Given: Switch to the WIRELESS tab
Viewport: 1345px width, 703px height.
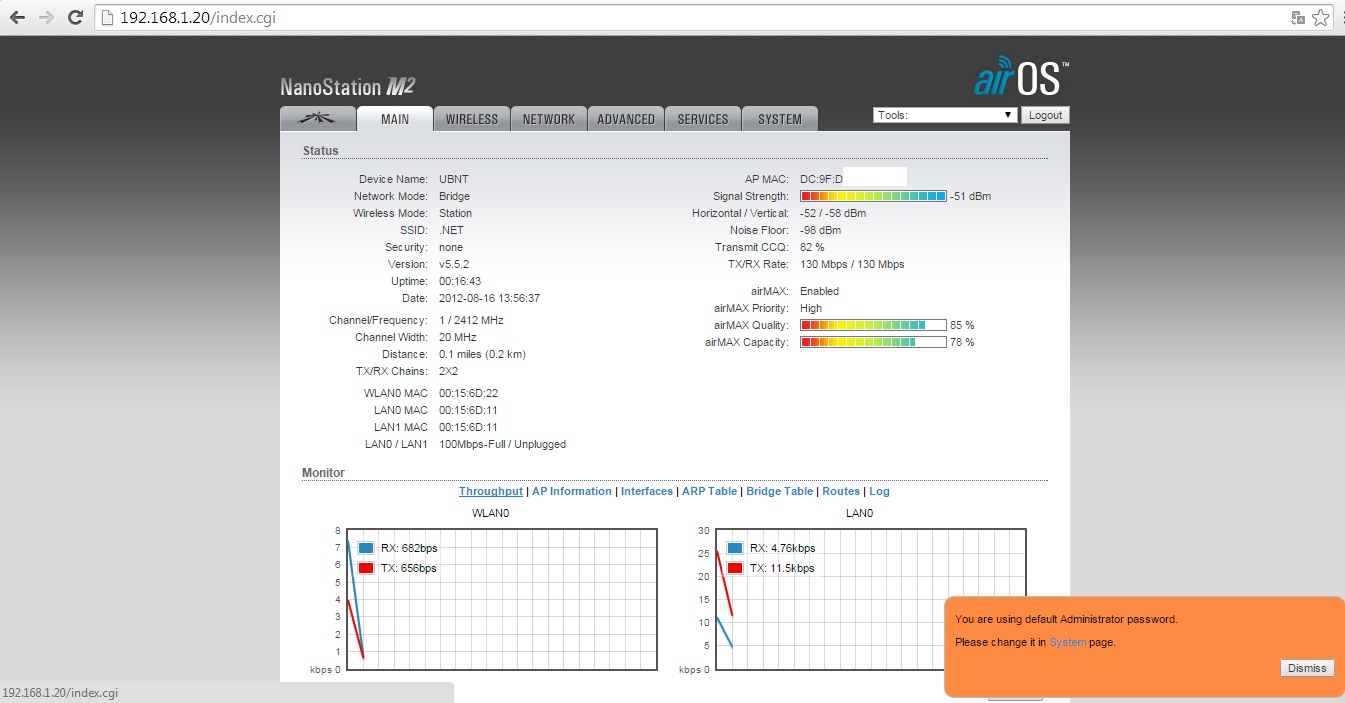Looking at the screenshot, I should 472,119.
